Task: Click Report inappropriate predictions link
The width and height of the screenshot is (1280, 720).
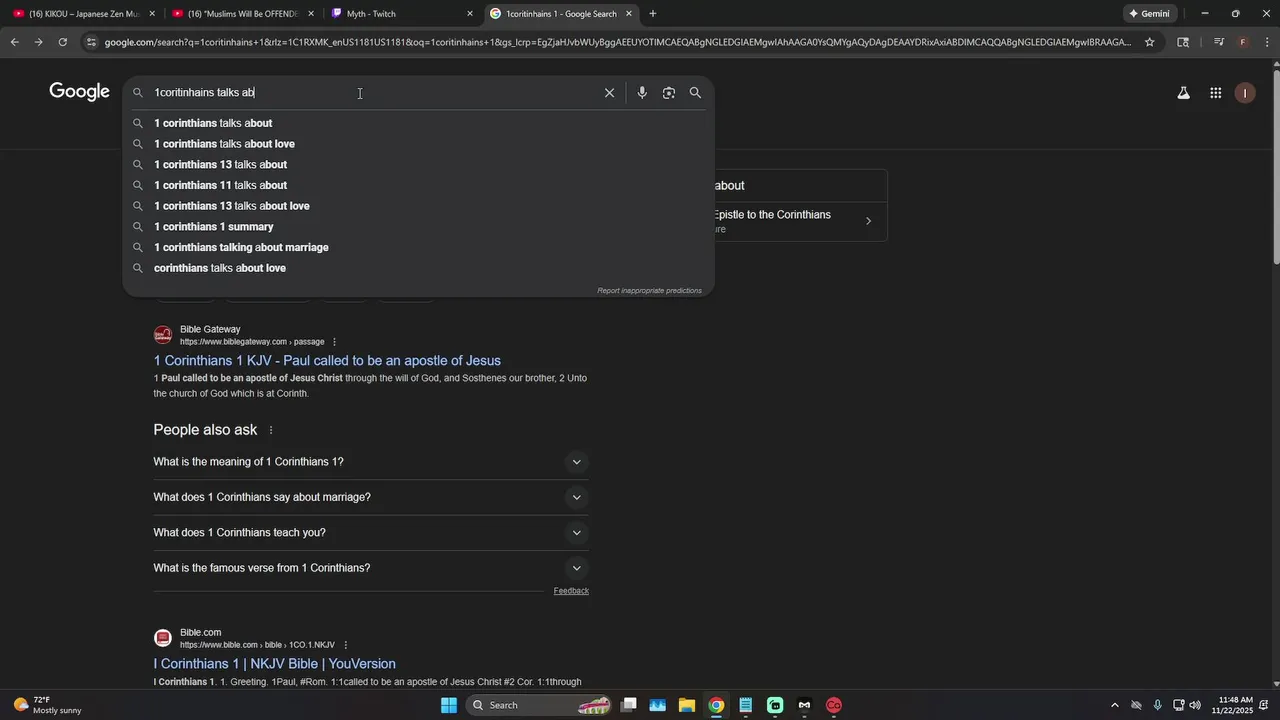Action: 649,291
